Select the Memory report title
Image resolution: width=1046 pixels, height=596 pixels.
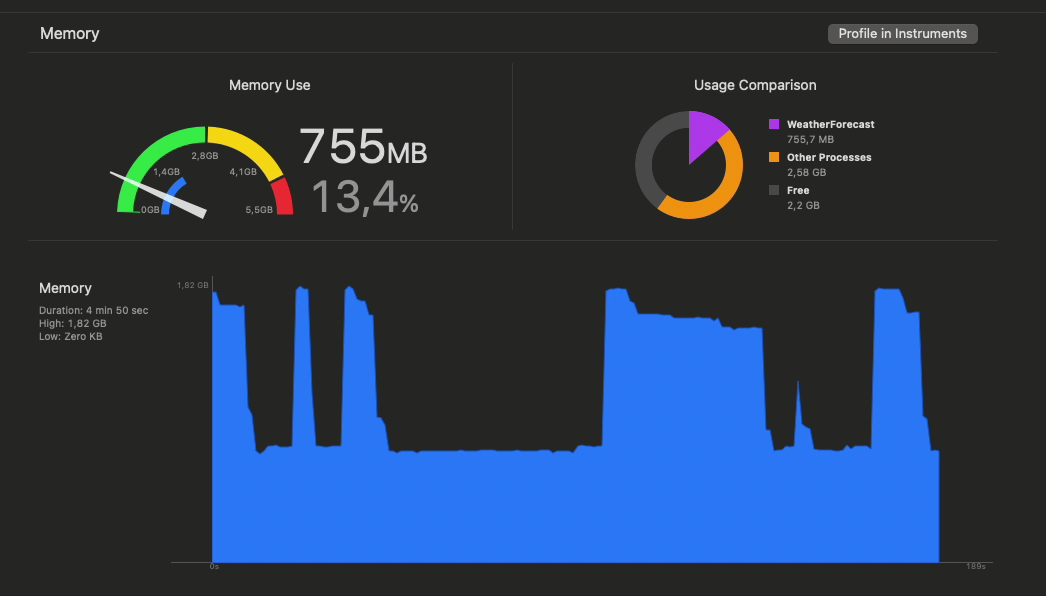coord(69,33)
